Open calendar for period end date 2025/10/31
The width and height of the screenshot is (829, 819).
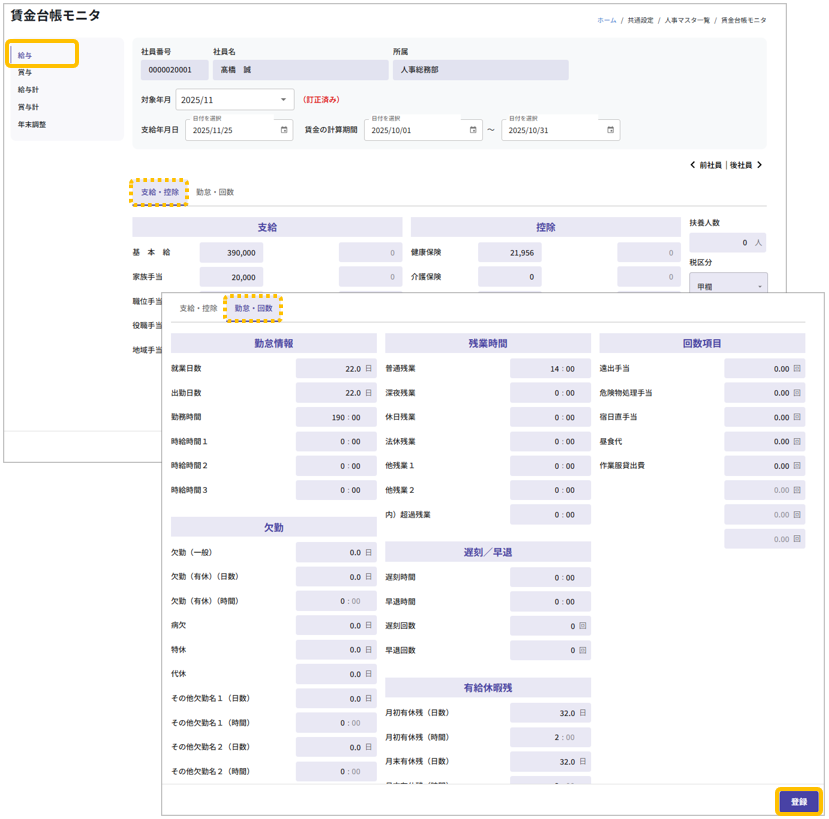(x=610, y=130)
